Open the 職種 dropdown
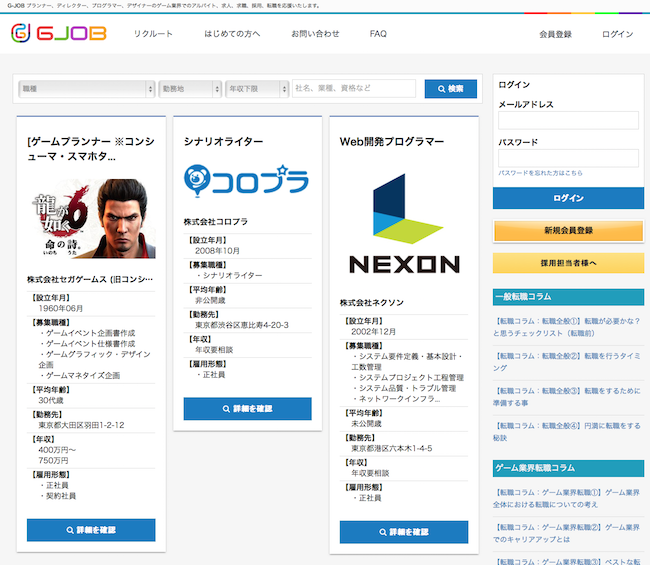Viewport: 650px width, 565px height. click(x=87, y=89)
